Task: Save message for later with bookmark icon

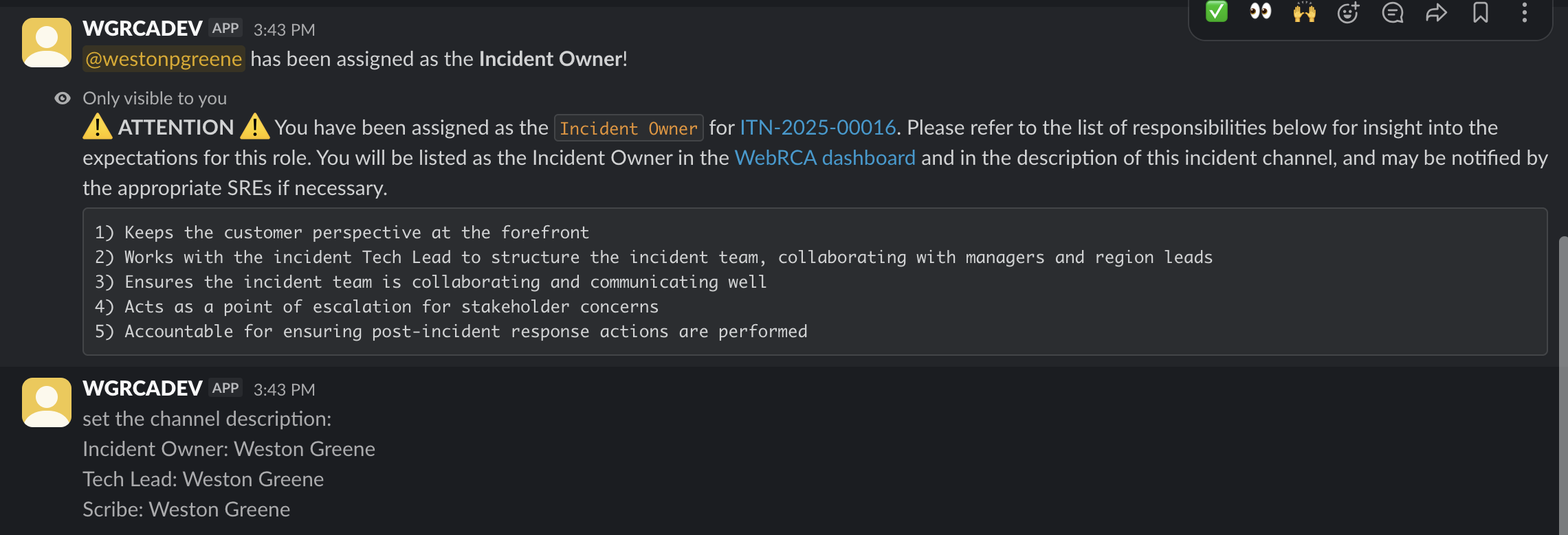Action: pyautogui.click(x=1481, y=12)
